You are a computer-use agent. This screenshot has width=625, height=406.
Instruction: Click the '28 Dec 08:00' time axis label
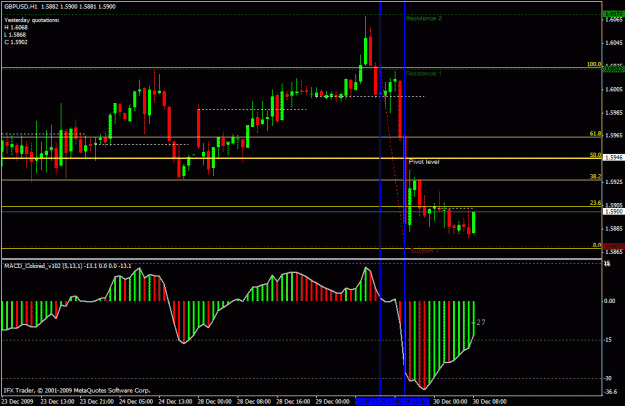click(254, 401)
